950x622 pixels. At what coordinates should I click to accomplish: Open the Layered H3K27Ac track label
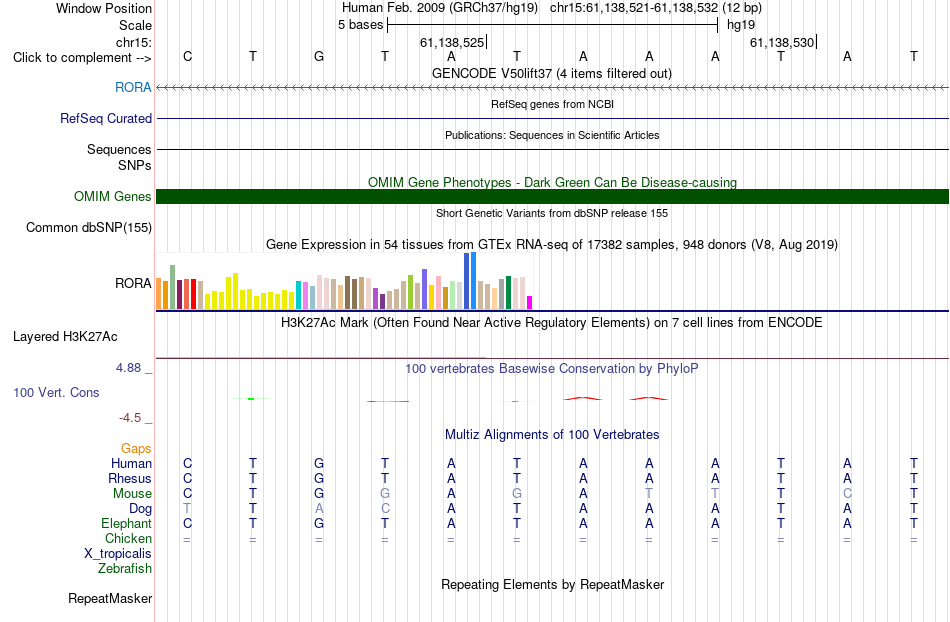65,337
